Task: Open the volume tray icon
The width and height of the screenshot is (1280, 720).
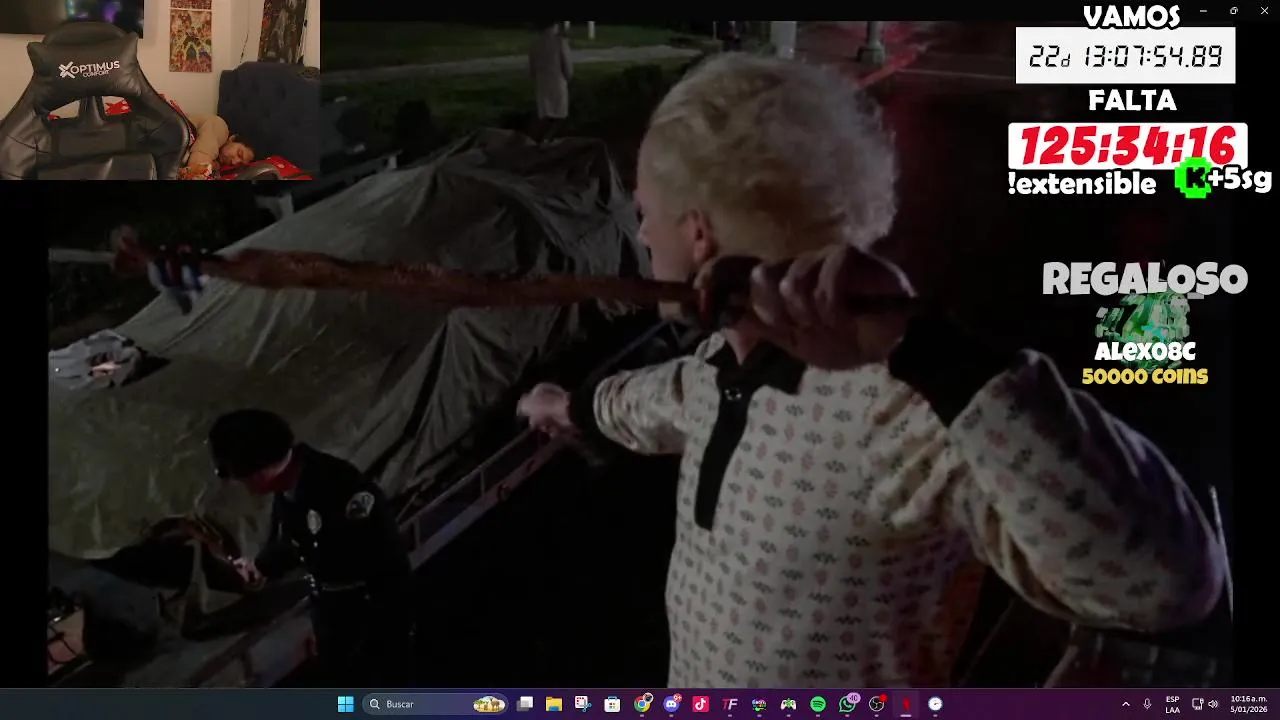Action: 1214,704
